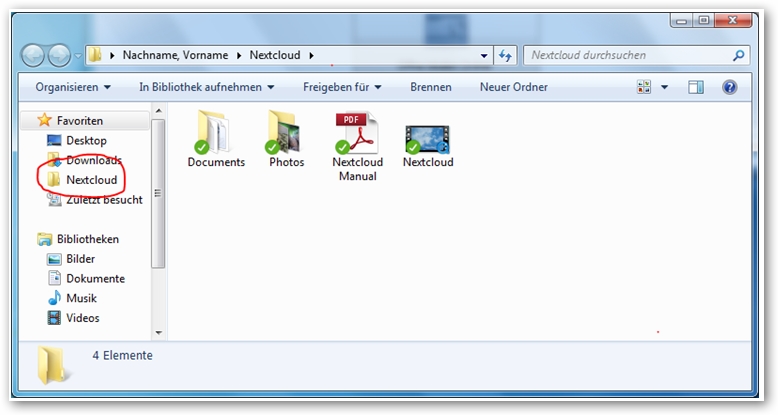
Task: Click the navigation pane scrollbar thumb
Action: click(158, 193)
